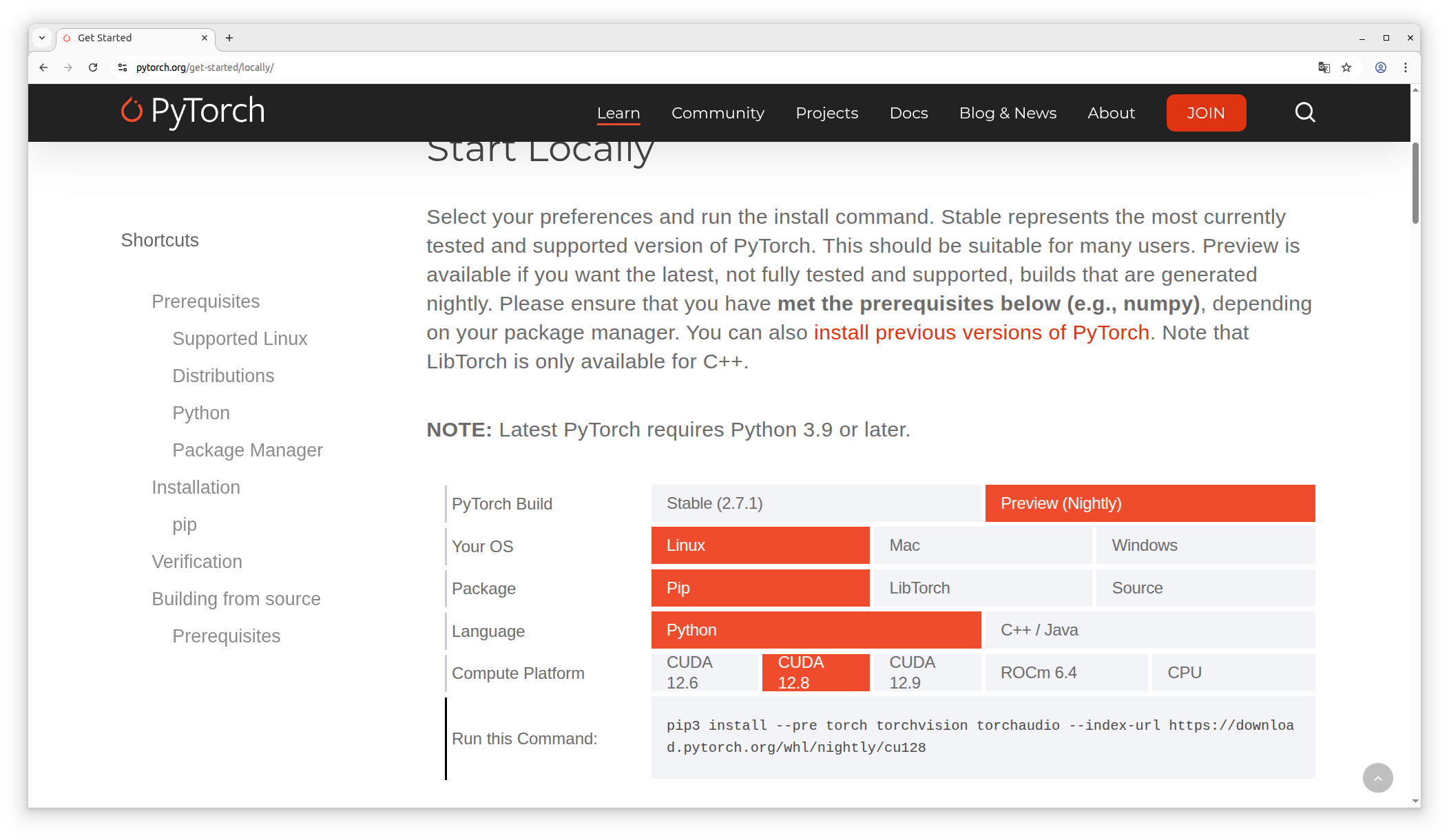Jump to Building from source shortcut
This screenshot has width=1449, height=840.
[x=236, y=599]
